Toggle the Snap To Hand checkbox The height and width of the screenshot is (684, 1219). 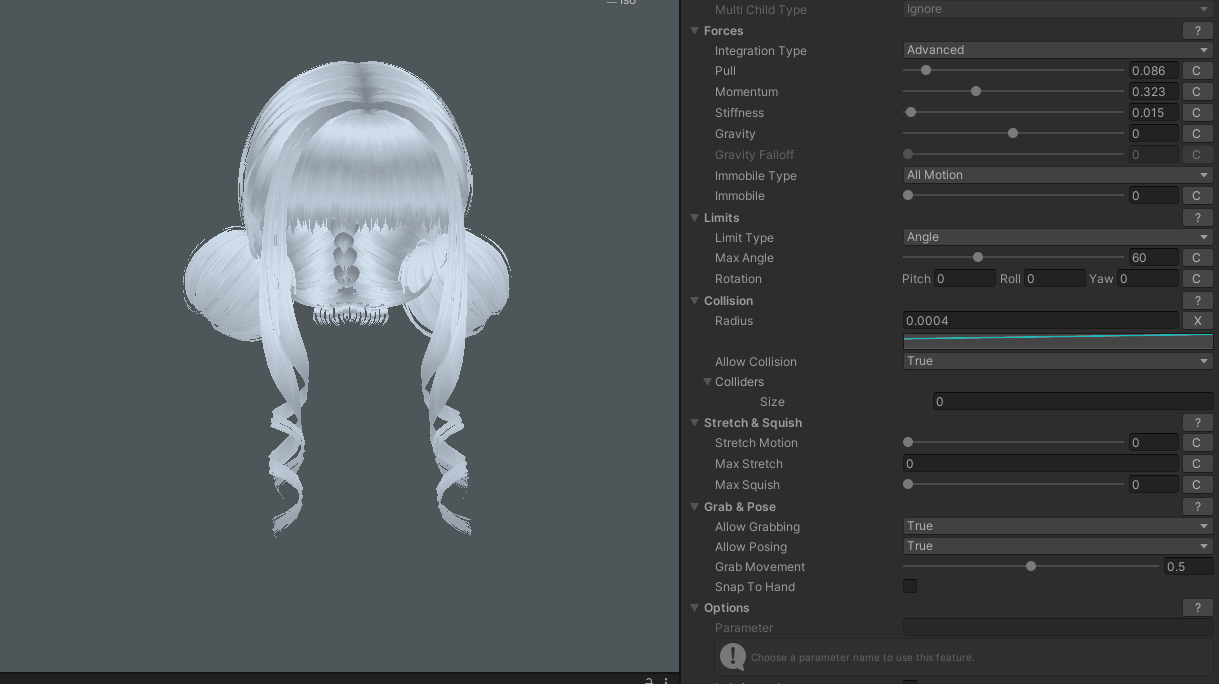(910, 586)
